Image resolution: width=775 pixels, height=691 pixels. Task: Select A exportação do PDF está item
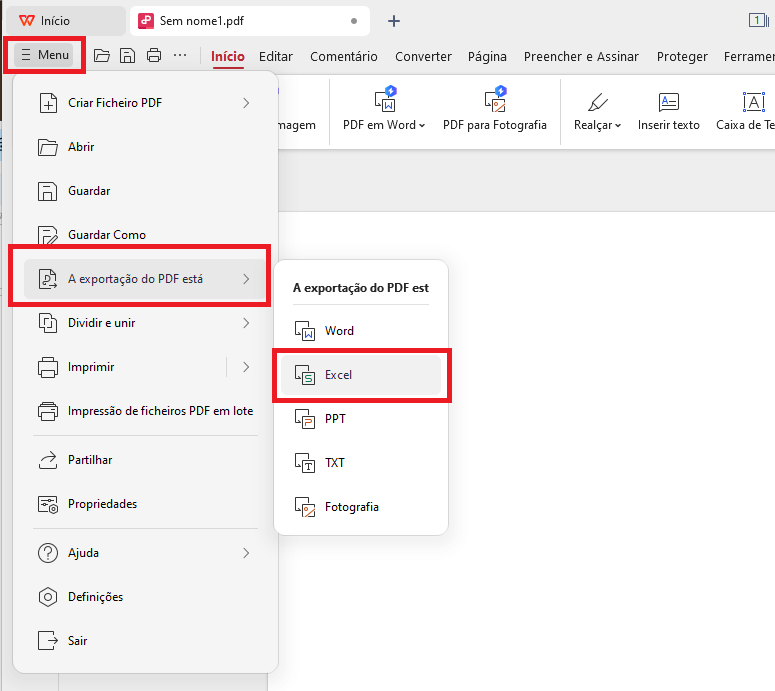[145, 279]
